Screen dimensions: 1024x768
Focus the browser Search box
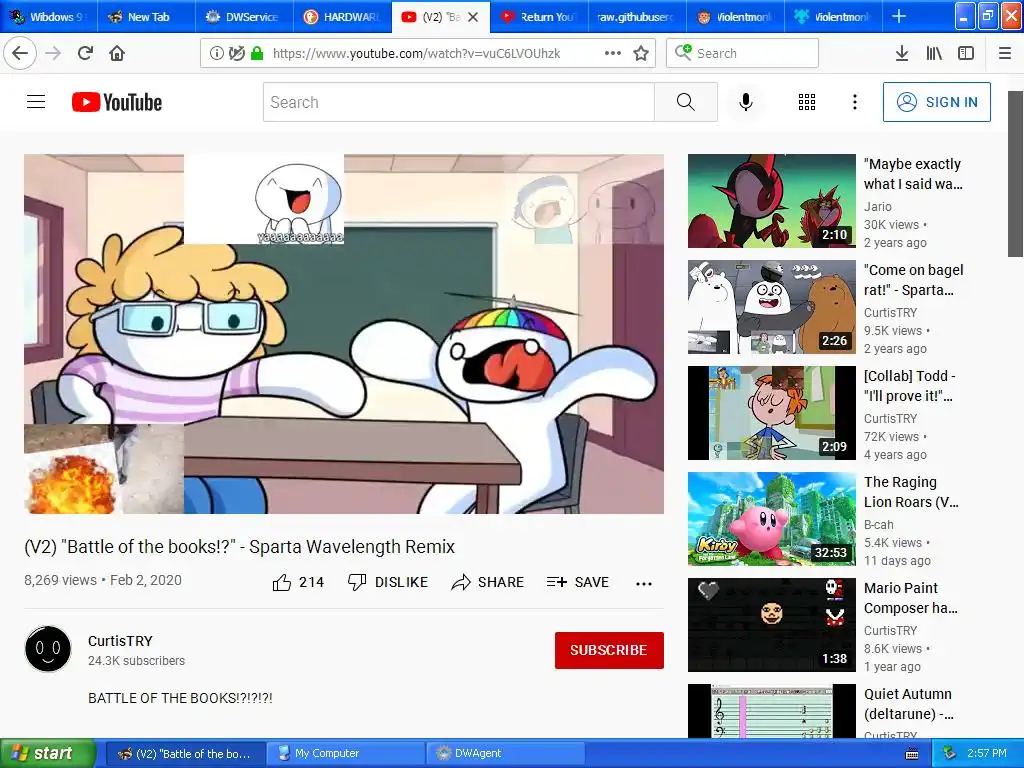tap(743, 54)
